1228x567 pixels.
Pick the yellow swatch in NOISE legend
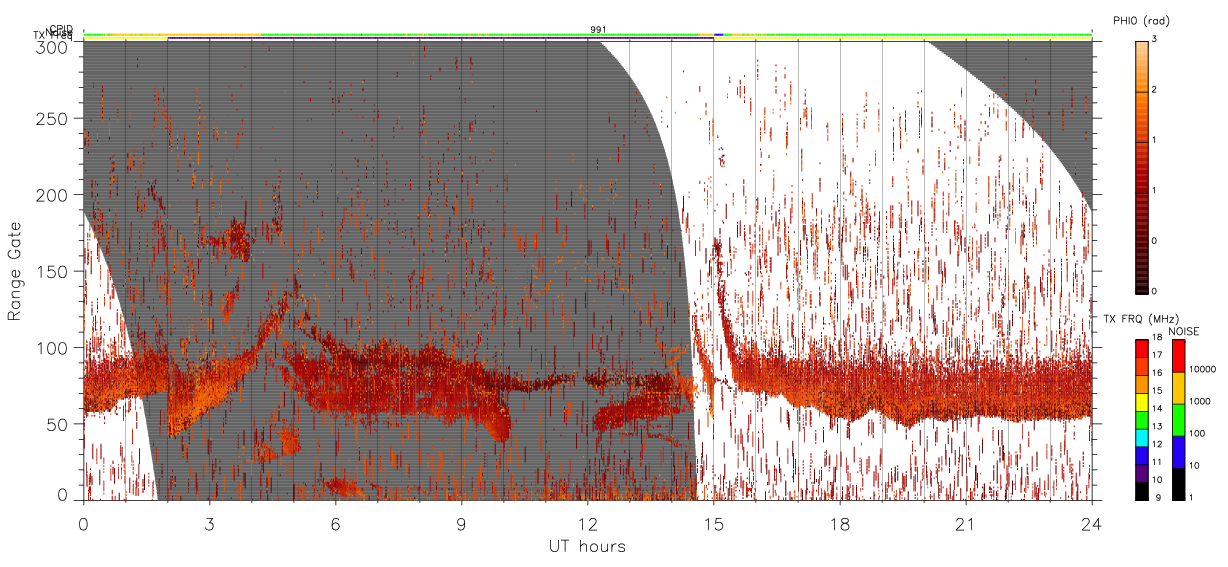tap(1178, 388)
